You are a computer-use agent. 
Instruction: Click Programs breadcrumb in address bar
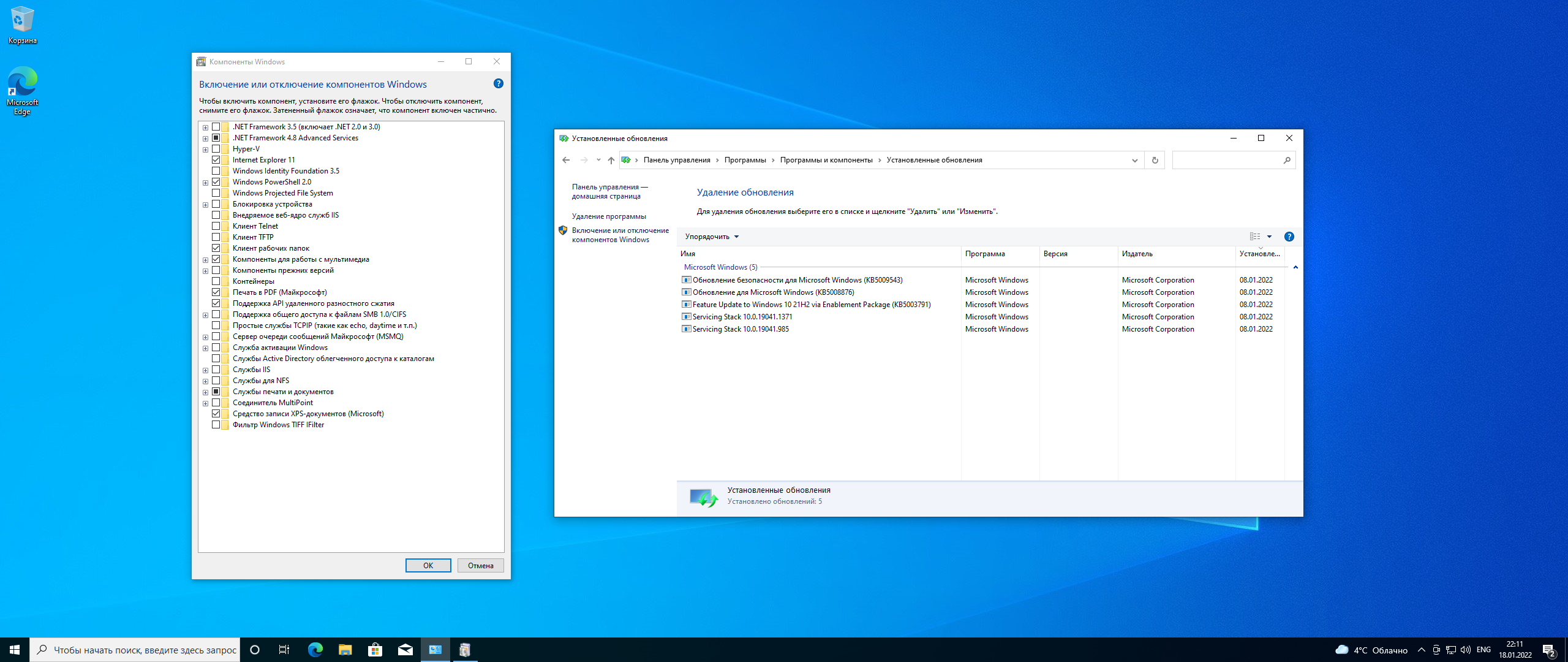point(745,160)
